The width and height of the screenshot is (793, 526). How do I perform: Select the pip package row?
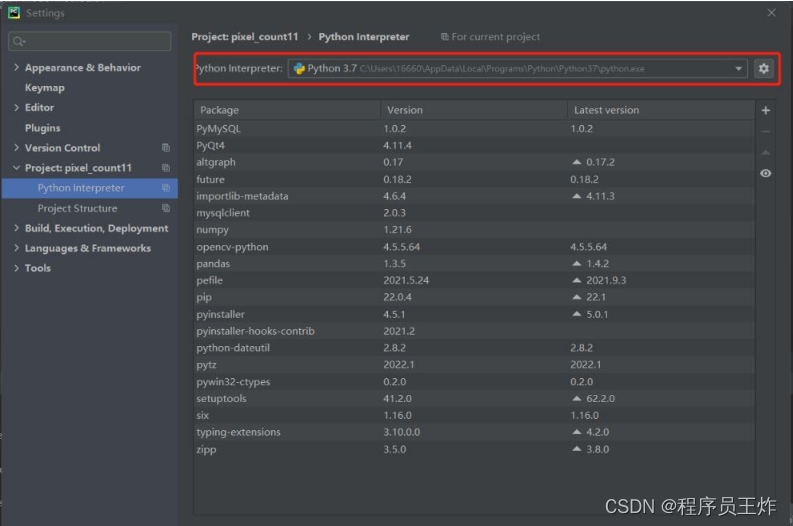pyautogui.click(x=474, y=297)
